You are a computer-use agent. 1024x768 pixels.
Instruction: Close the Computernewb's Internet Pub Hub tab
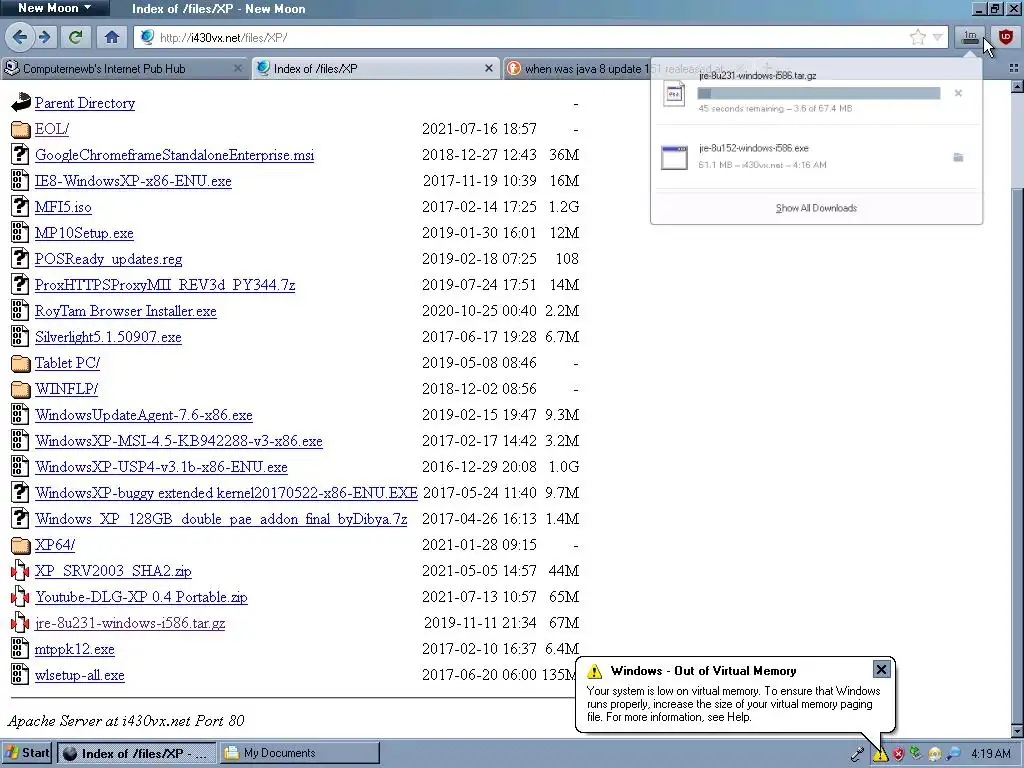tap(238, 69)
